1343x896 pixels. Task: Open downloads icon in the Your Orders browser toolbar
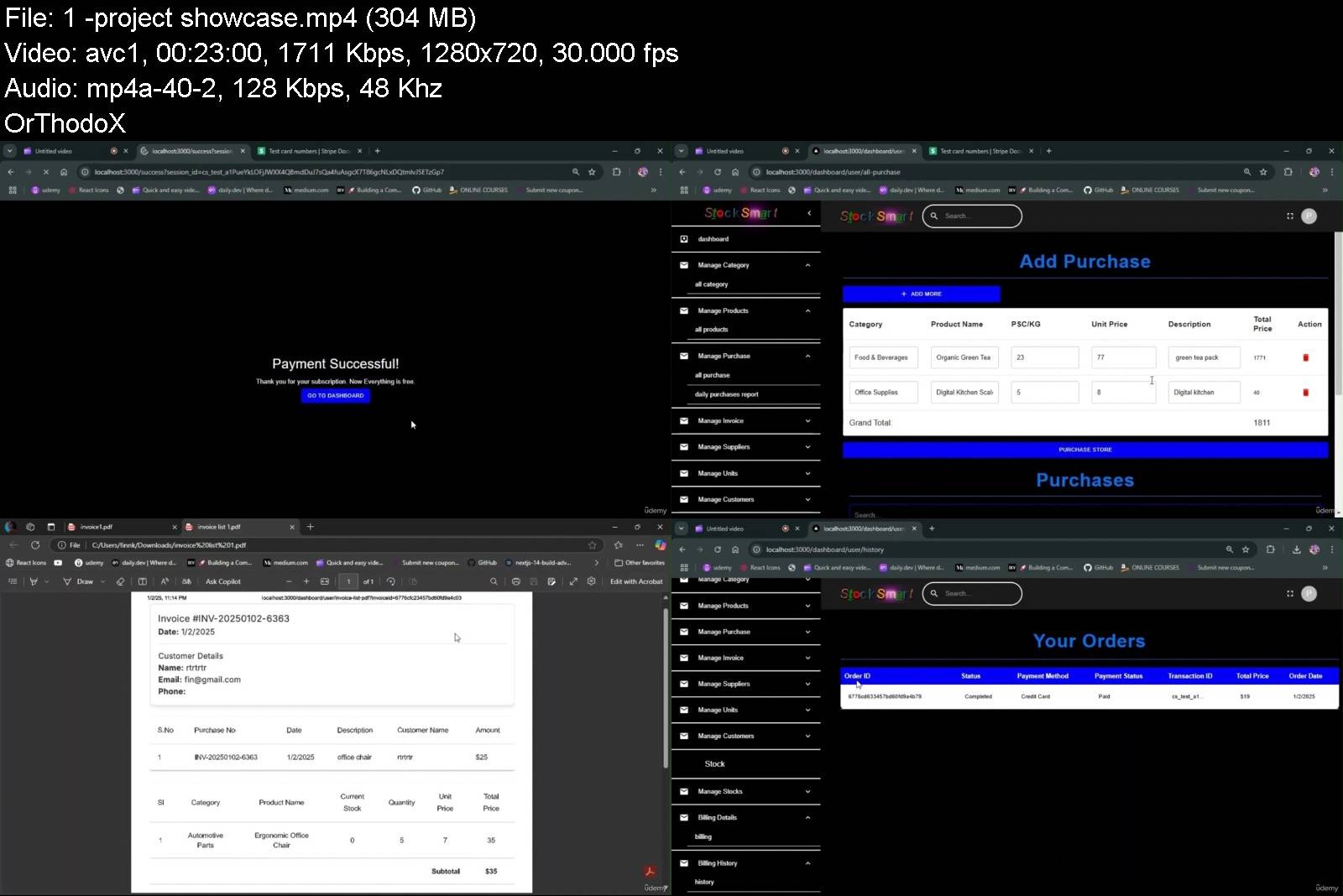[x=1296, y=550]
